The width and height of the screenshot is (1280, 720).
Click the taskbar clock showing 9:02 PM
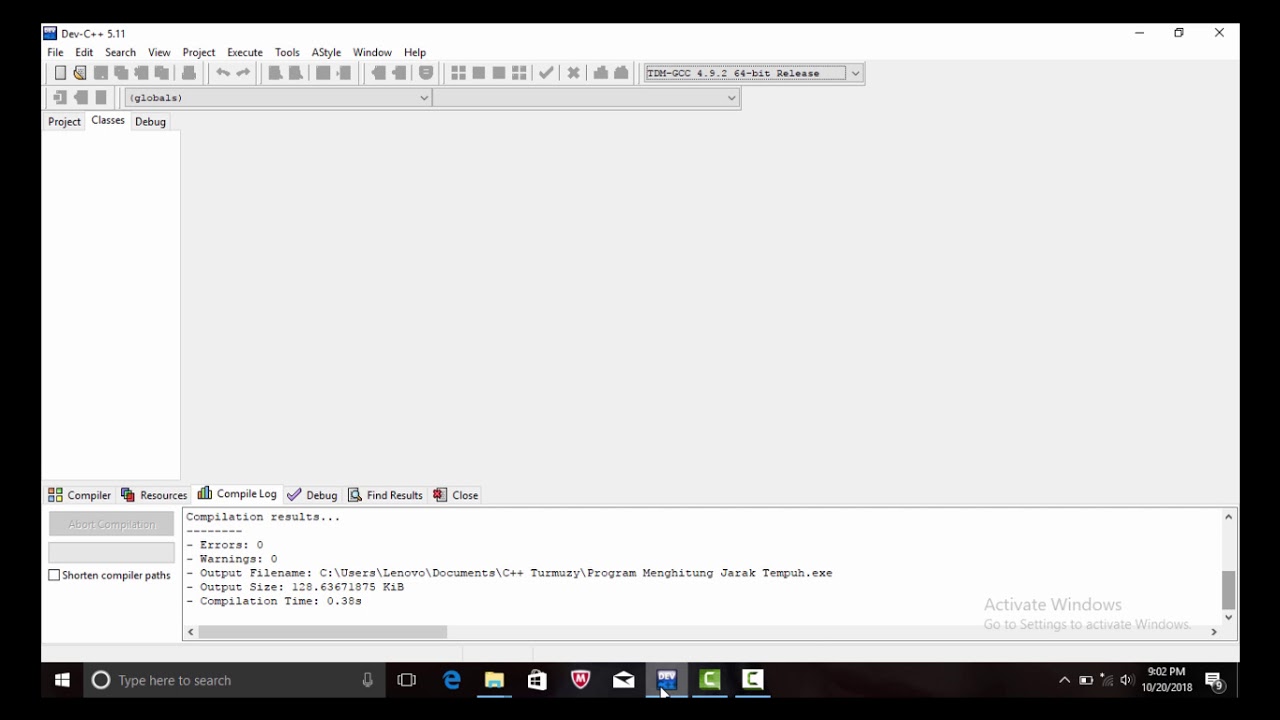coord(1167,680)
